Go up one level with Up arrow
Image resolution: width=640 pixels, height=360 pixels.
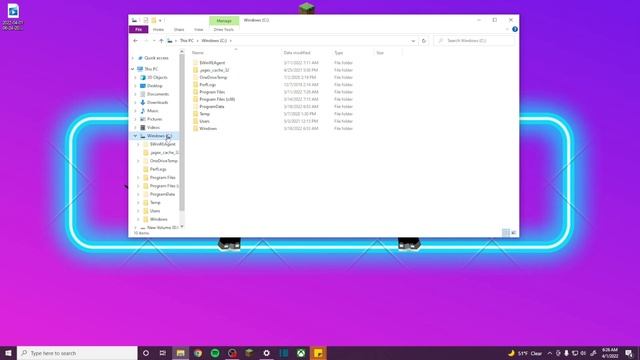tap(161, 41)
